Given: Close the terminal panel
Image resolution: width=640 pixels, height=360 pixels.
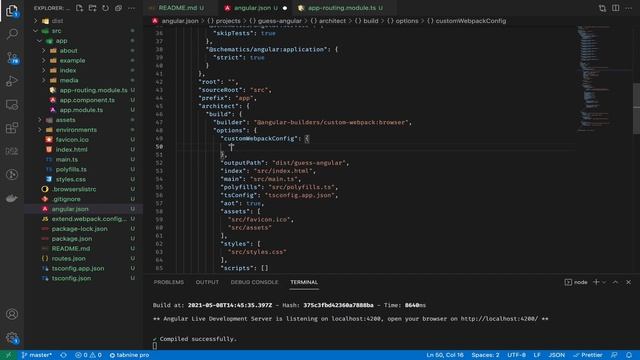Looking at the screenshot, I should tap(629, 282).
